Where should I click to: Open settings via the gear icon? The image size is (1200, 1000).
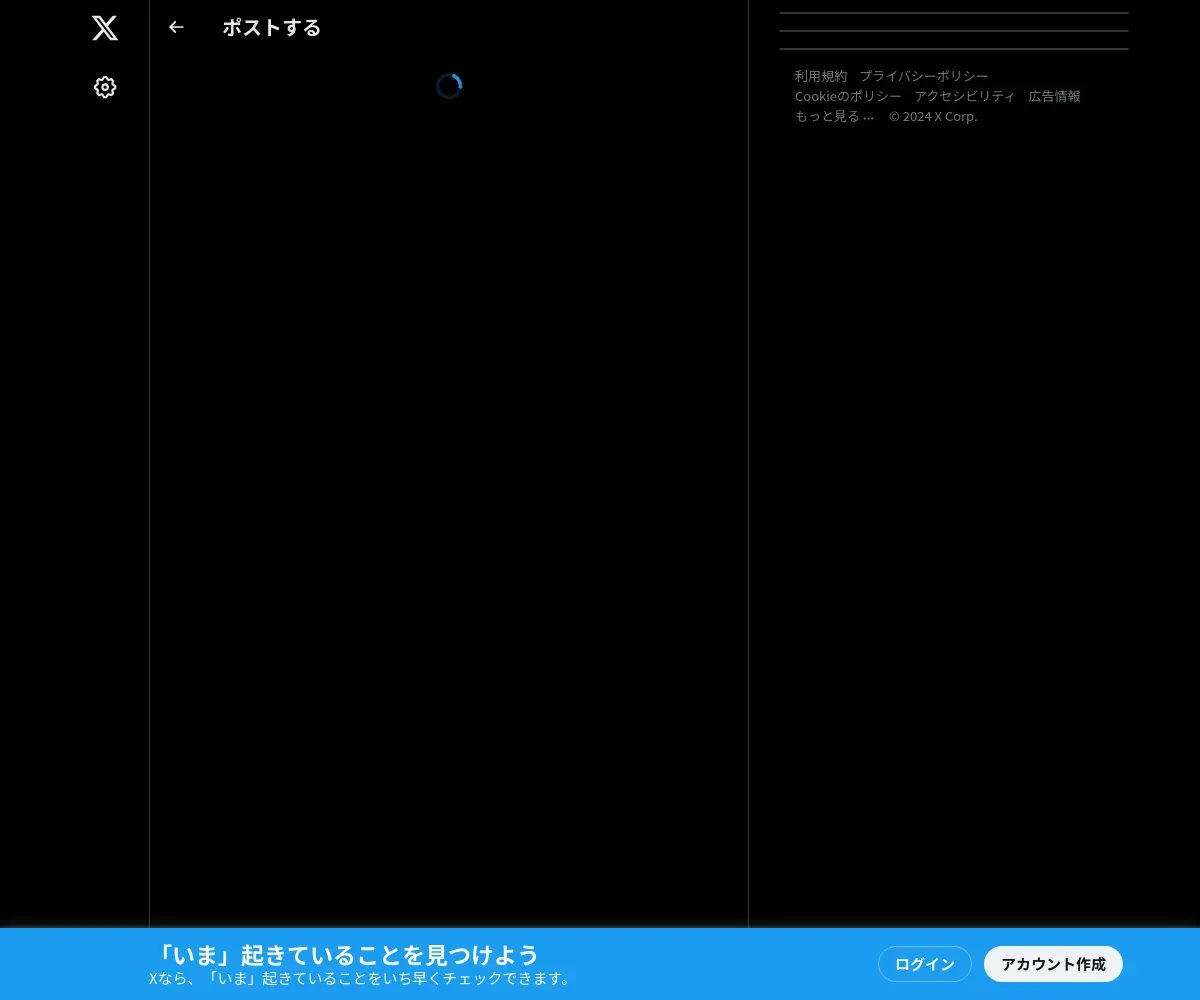105,87
